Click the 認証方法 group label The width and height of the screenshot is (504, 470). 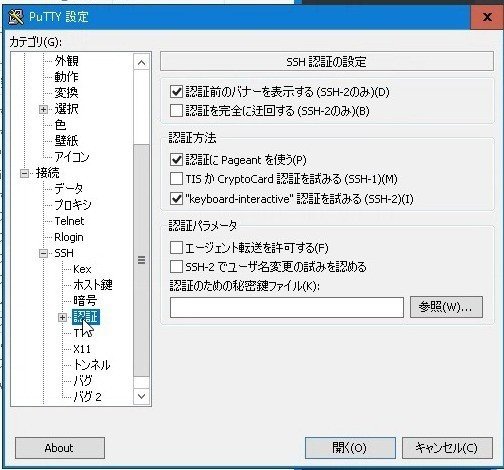[x=193, y=138]
